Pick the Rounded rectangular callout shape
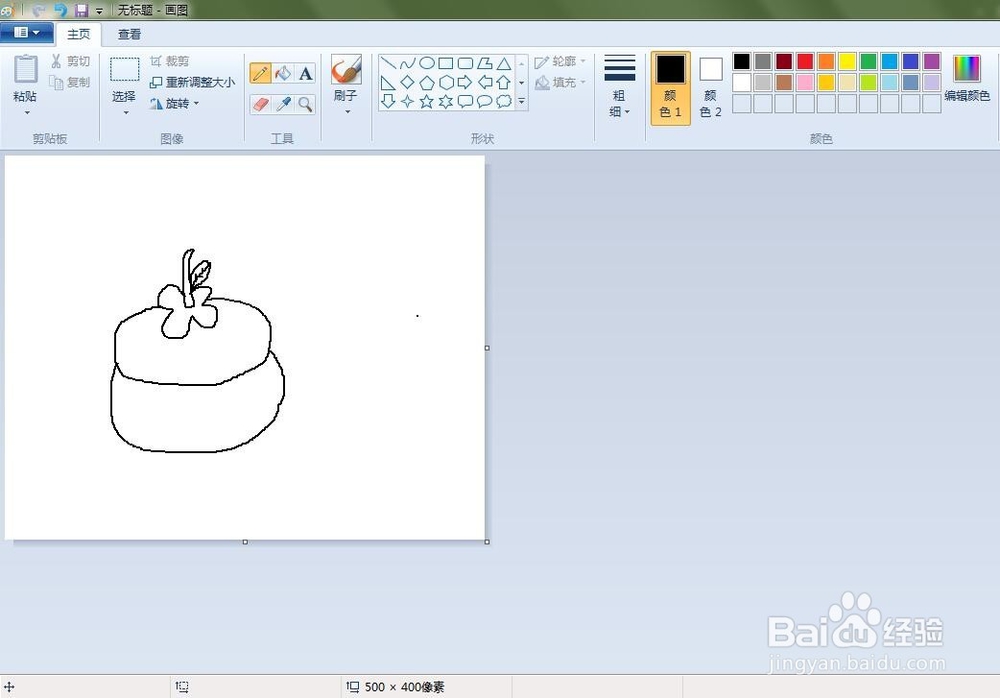This screenshot has width=1000, height=698. coord(466,101)
